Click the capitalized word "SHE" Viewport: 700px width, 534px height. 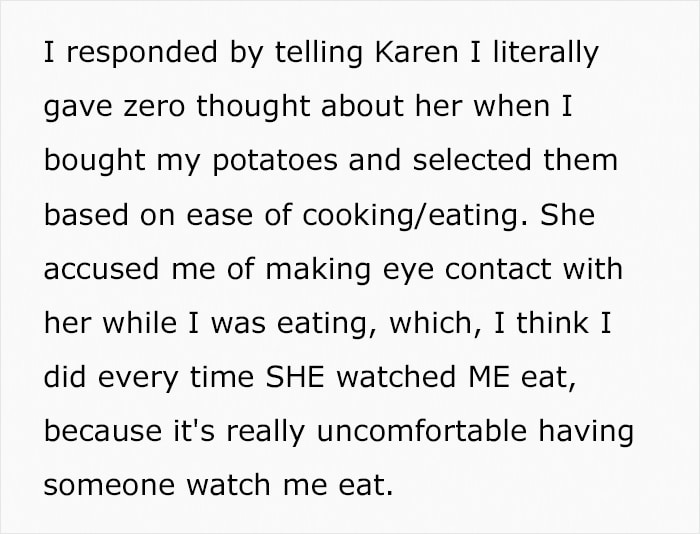point(294,377)
